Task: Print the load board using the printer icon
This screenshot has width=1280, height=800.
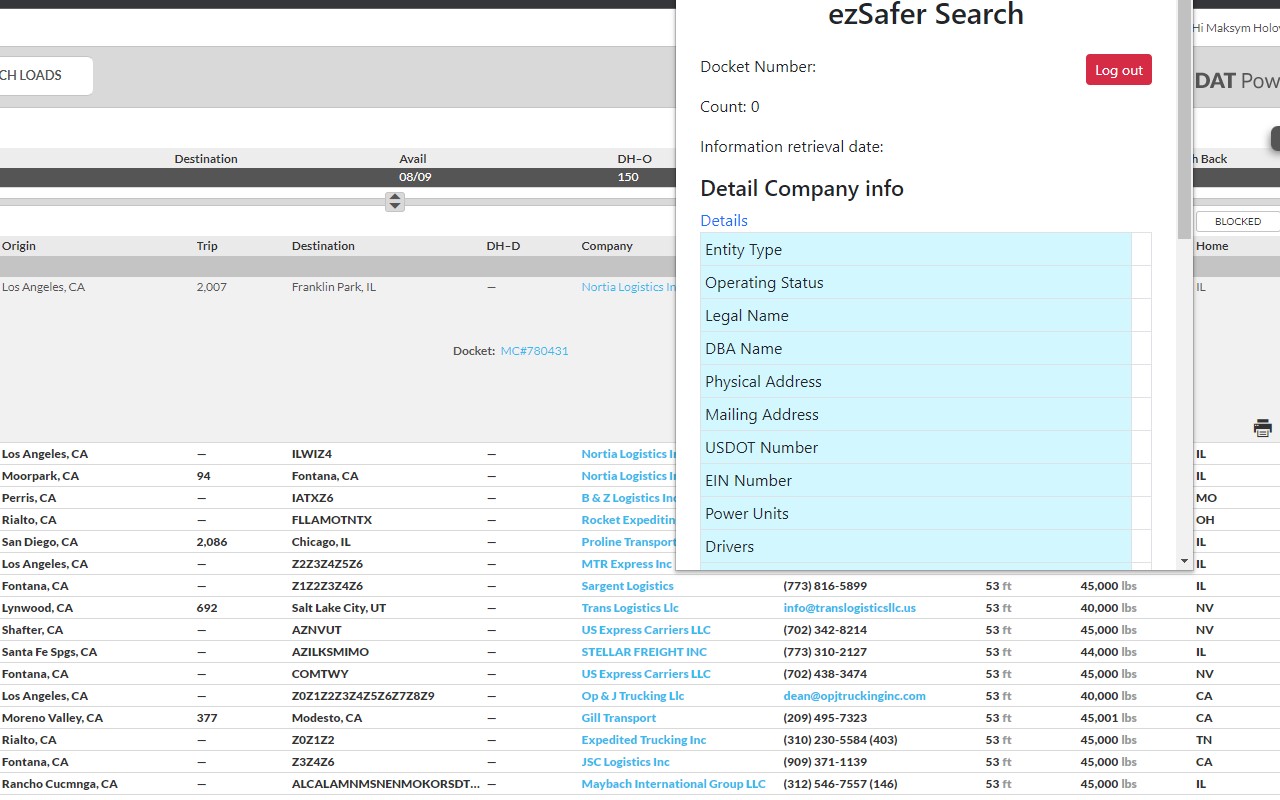Action: 1263,427
